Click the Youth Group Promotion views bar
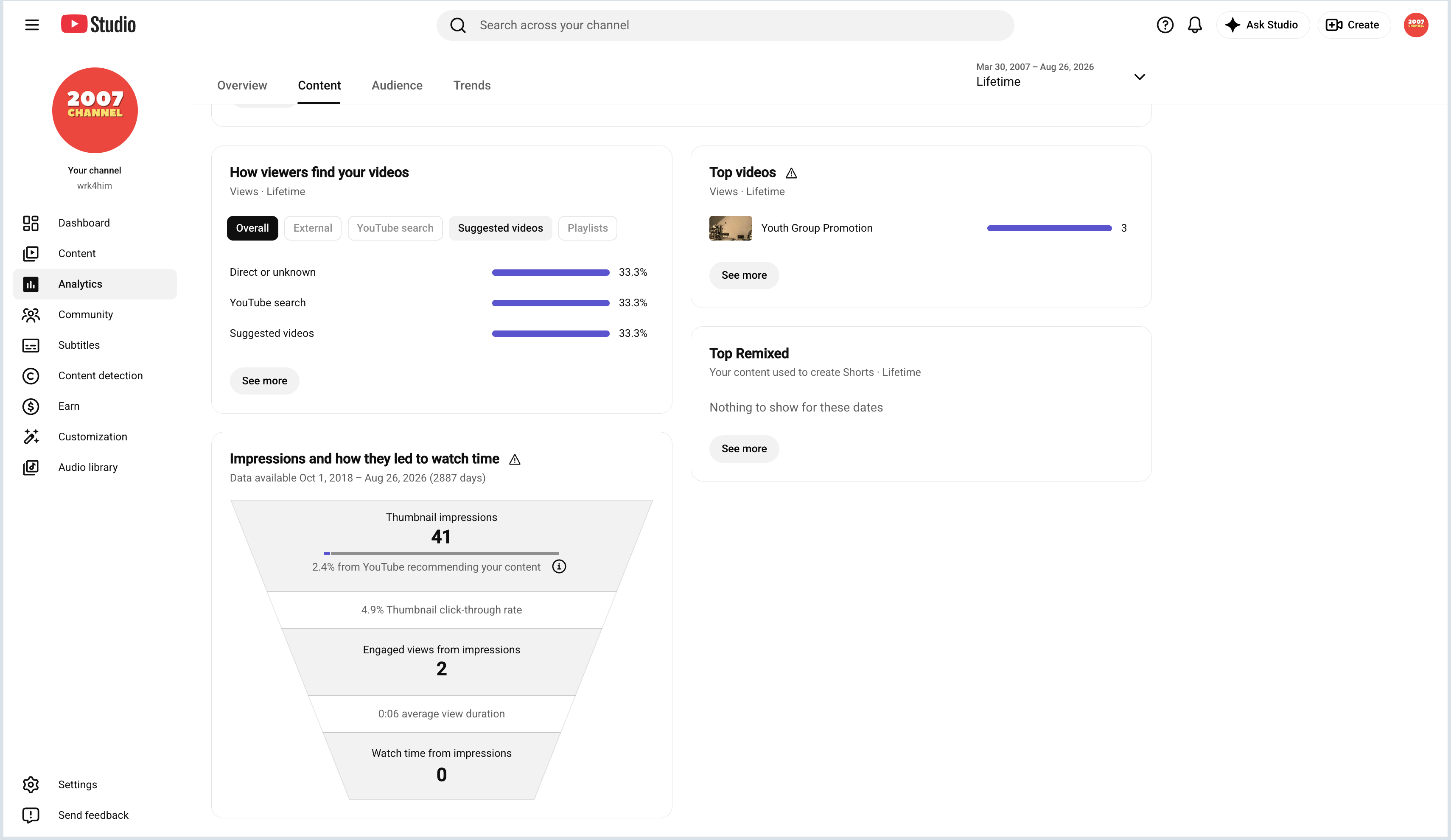Viewport: 1451px width, 840px height. click(x=1049, y=228)
